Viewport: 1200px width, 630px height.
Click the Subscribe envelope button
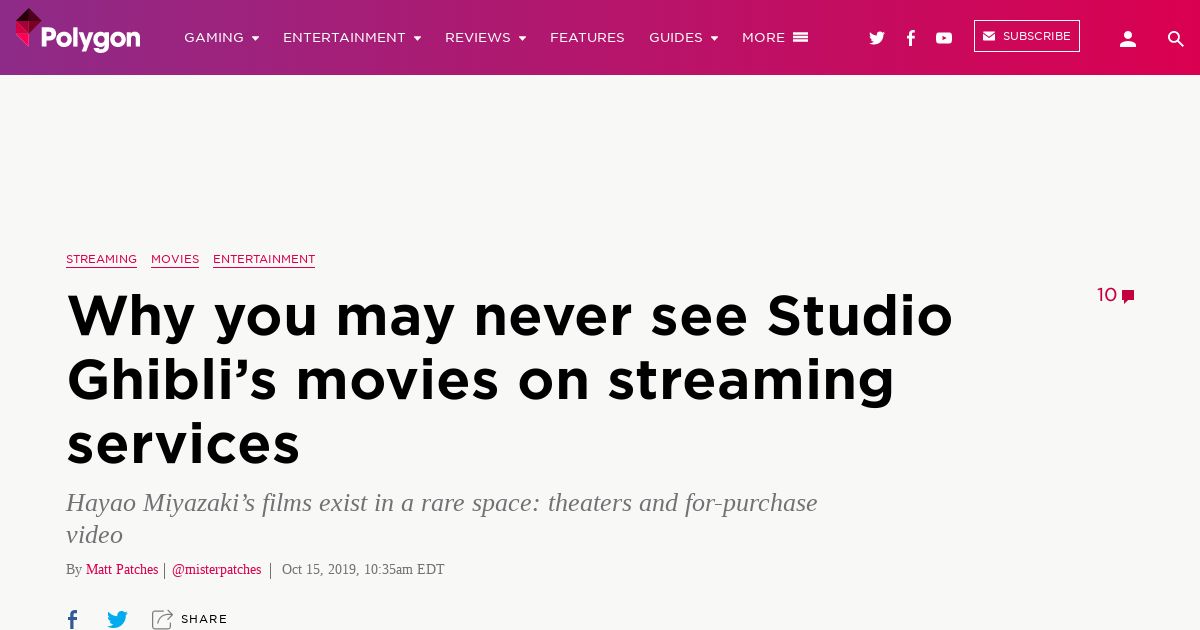point(1027,36)
